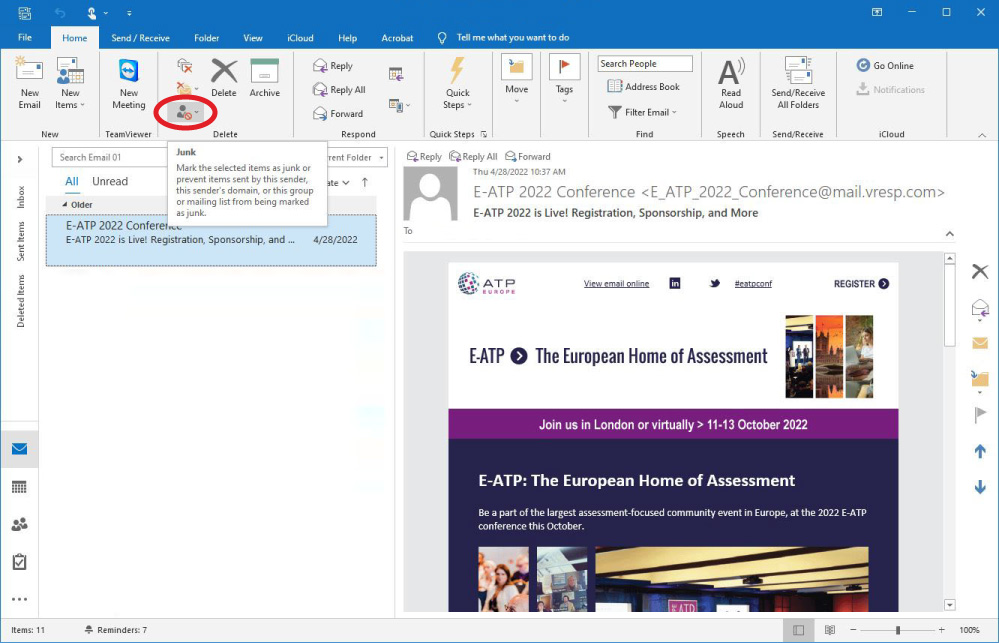Image resolution: width=999 pixels, height=643 pixels.
Task: Click reading pane Forward
Action: 528,157
